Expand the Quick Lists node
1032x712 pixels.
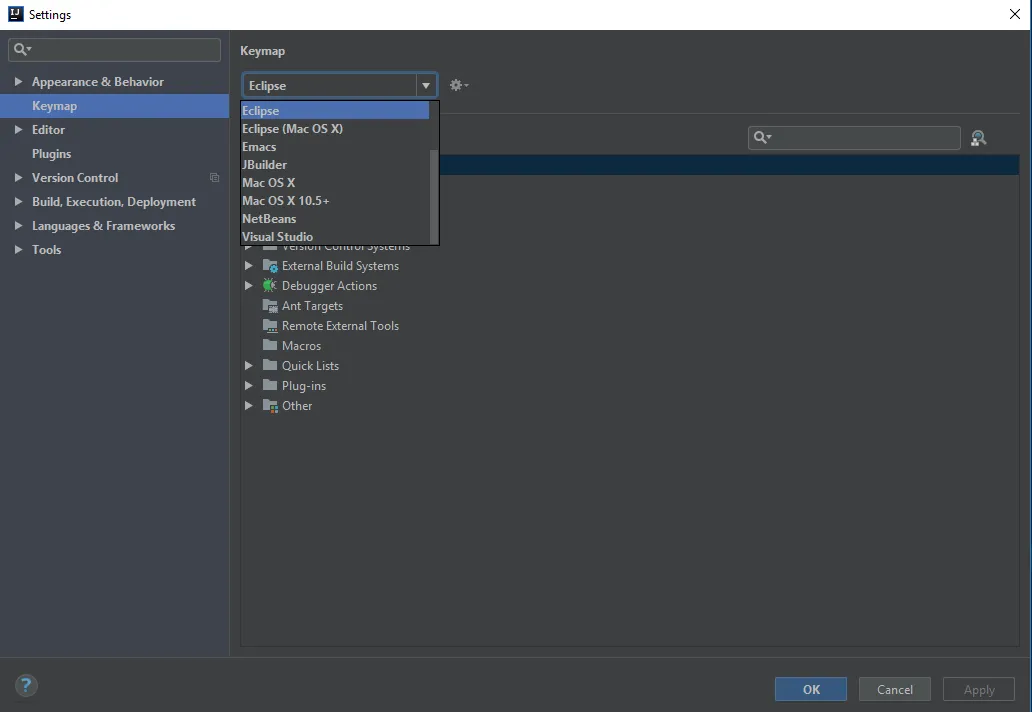[249, 365]
